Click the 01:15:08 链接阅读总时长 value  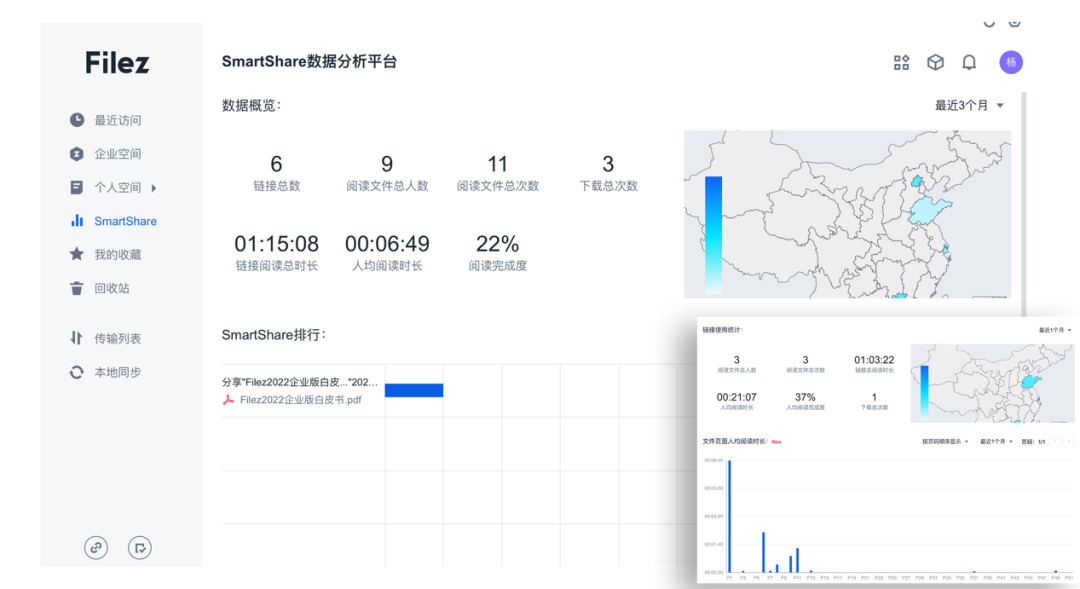click(x=276, y=244)
